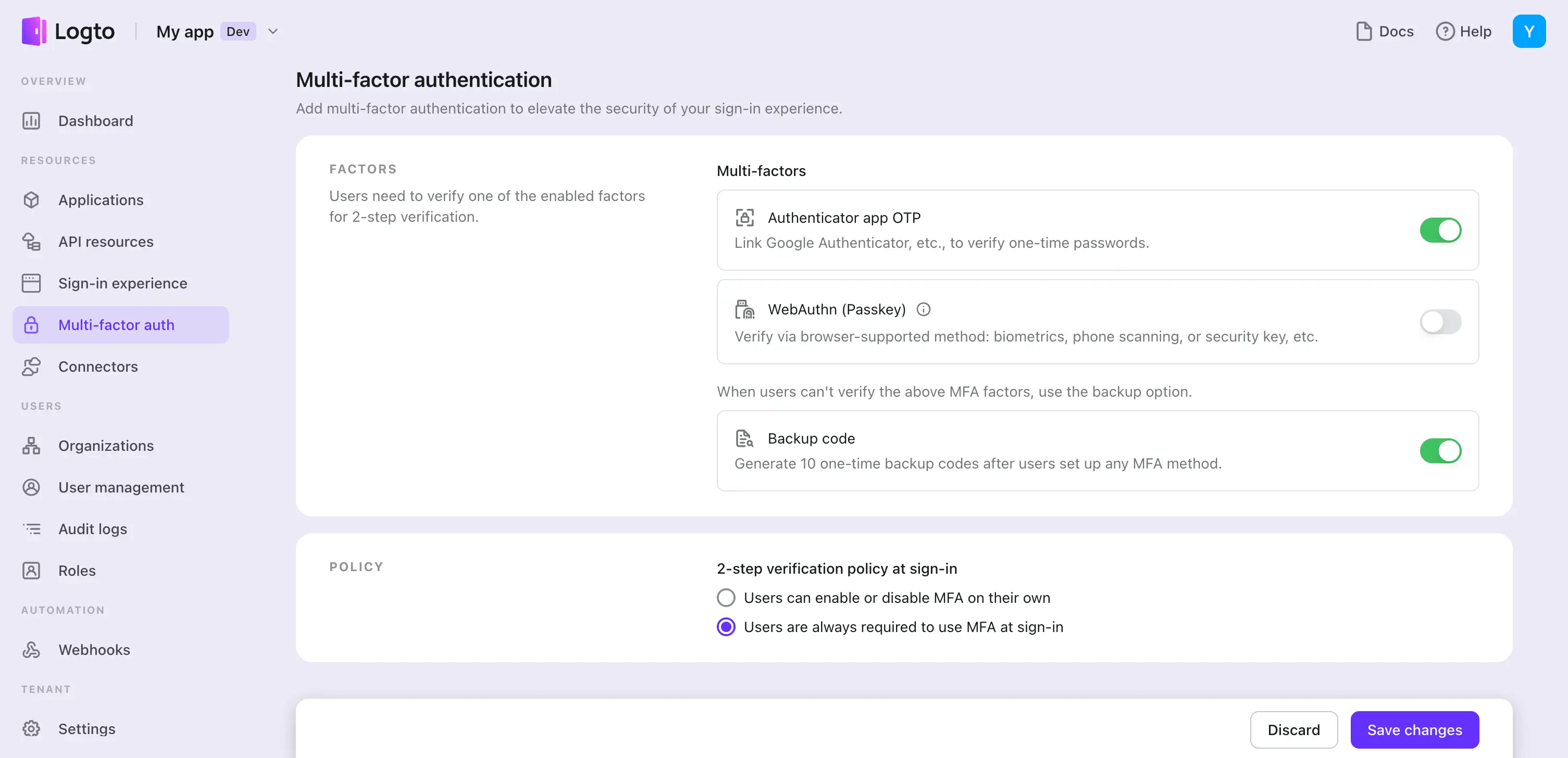Click the API resources icon in sidebar

tap(32, 241)
